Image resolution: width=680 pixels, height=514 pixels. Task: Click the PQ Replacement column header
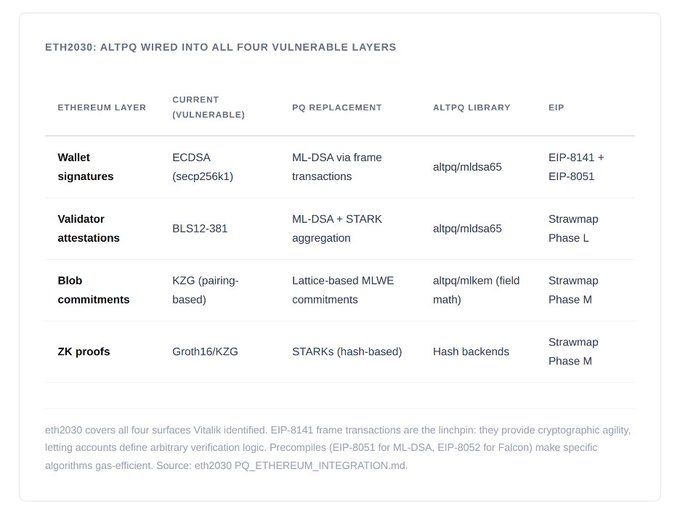pyautogui.click(x=337, y=107)
